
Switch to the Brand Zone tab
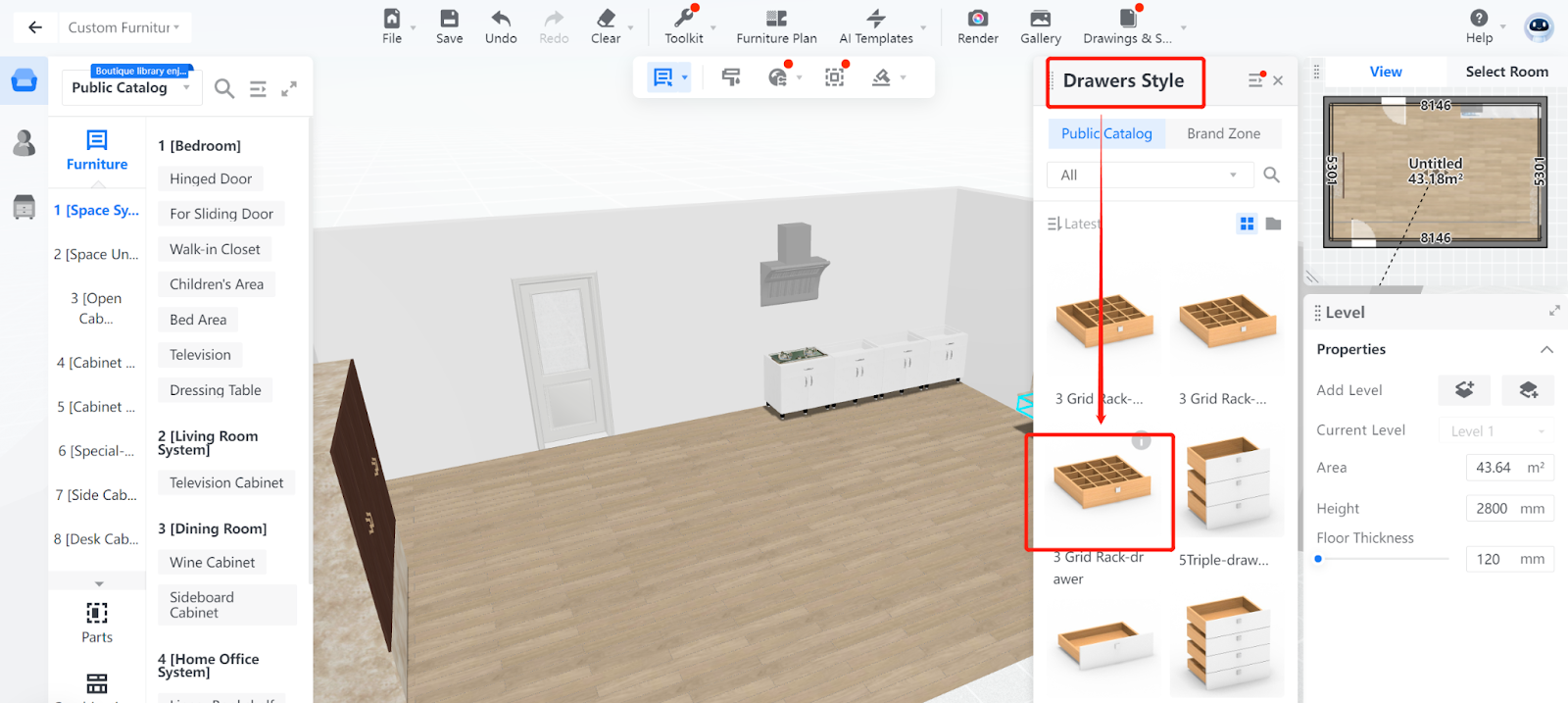click(x=1223, y=133)
